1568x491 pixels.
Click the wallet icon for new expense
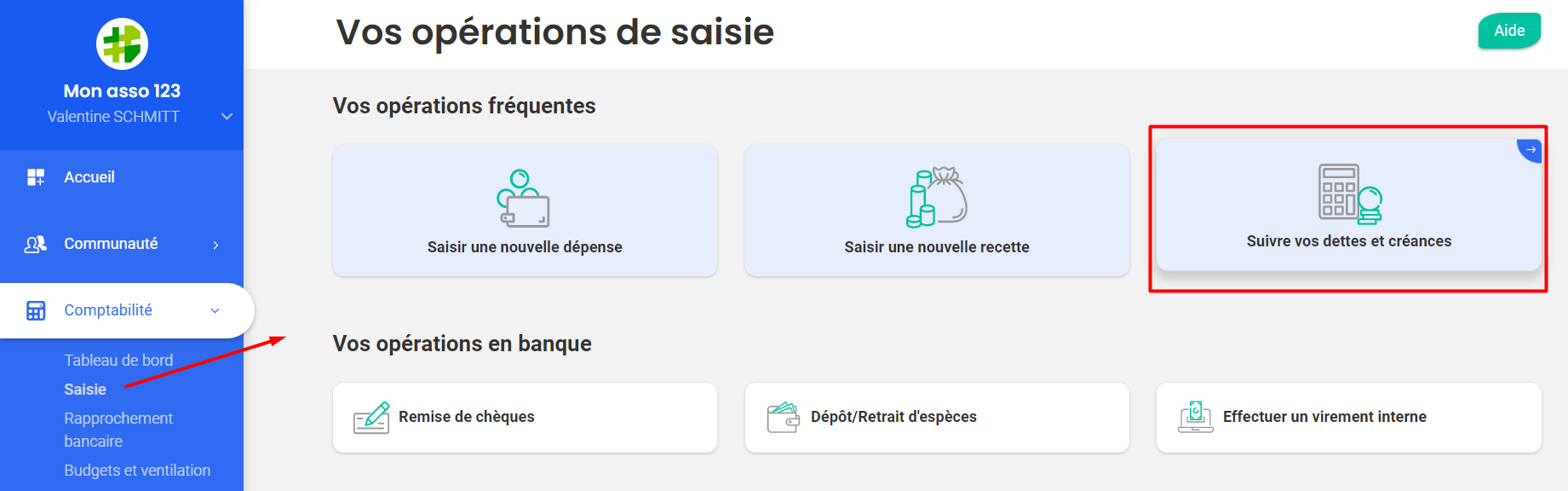pyautogui.click(x=523, y=198)
